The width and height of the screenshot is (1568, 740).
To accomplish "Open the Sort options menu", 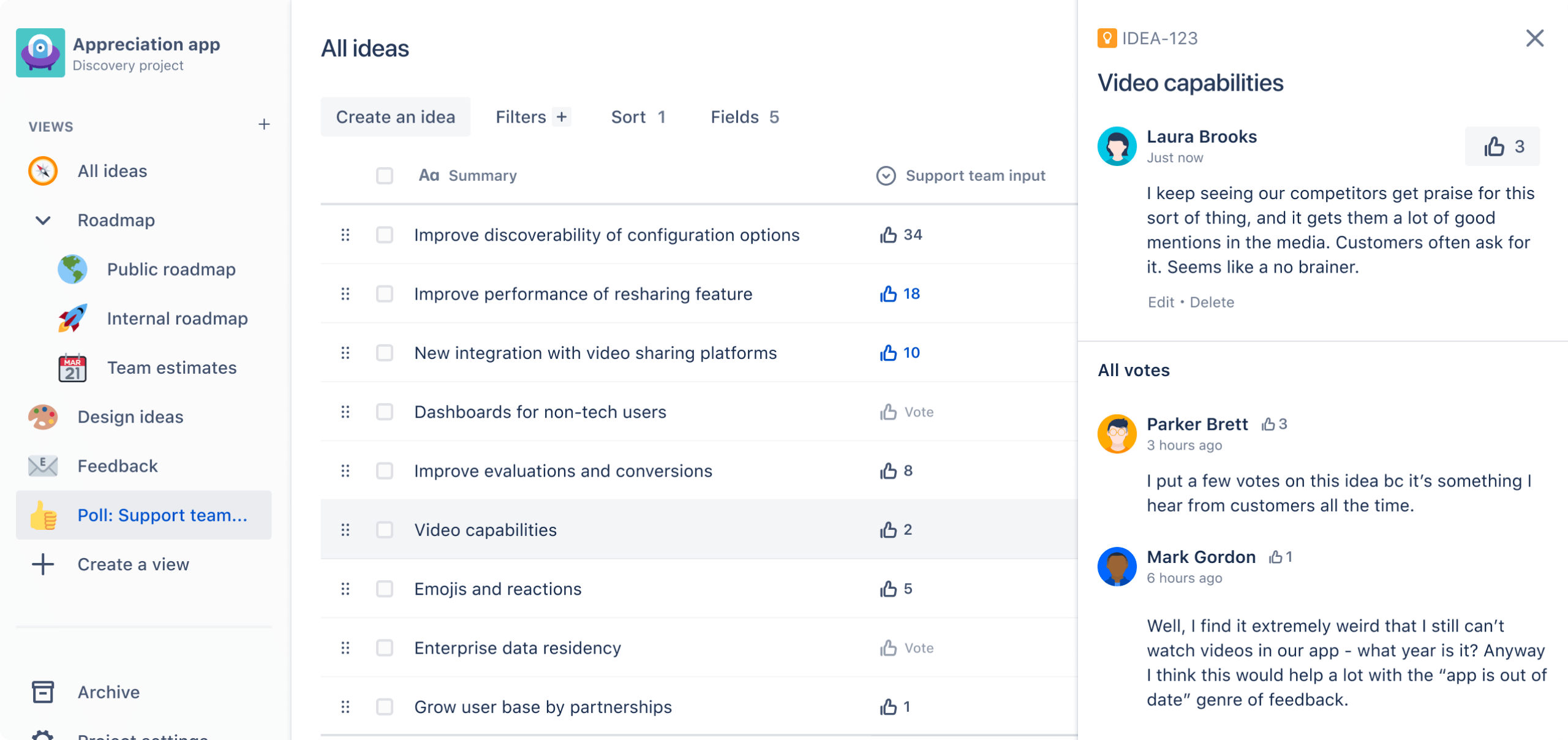I will pos(638,117).
